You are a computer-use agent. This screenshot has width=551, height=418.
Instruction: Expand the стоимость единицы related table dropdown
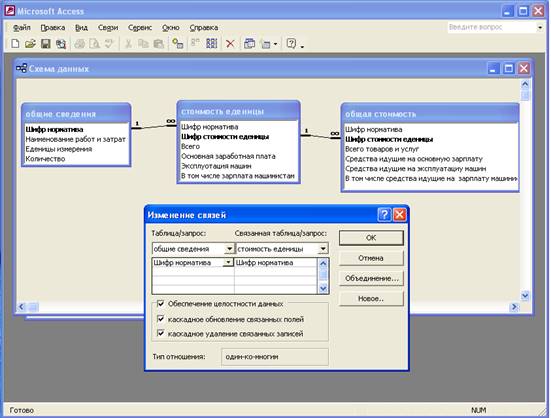(x=323, y=249)
